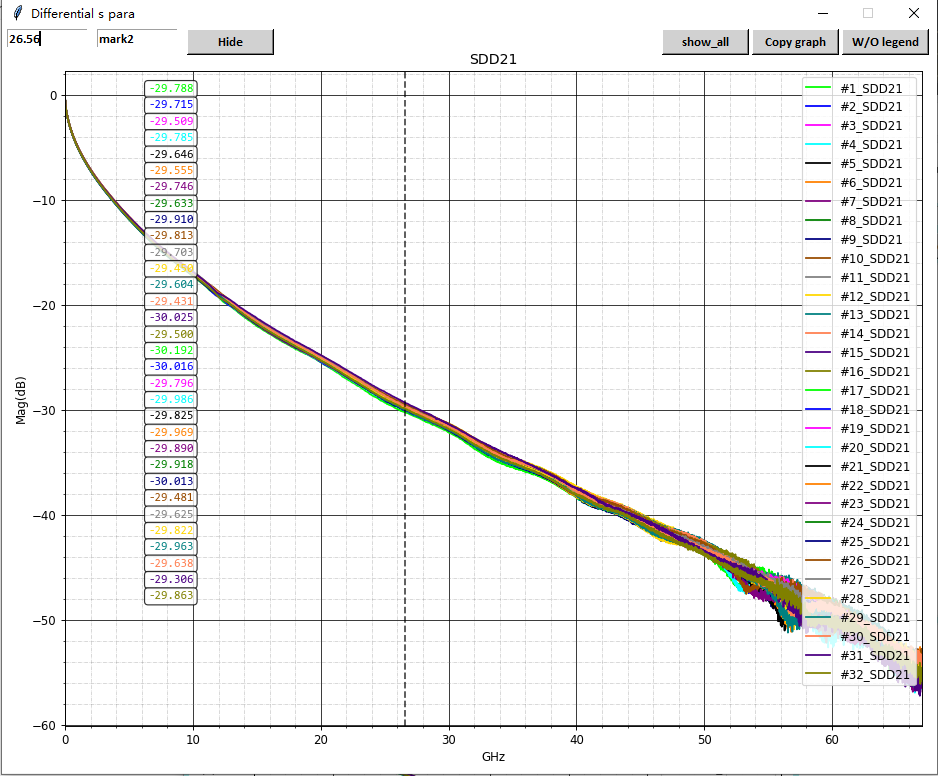Click the Hide button
The width and height of the screenshot is (938, 776).
[230, 42]
